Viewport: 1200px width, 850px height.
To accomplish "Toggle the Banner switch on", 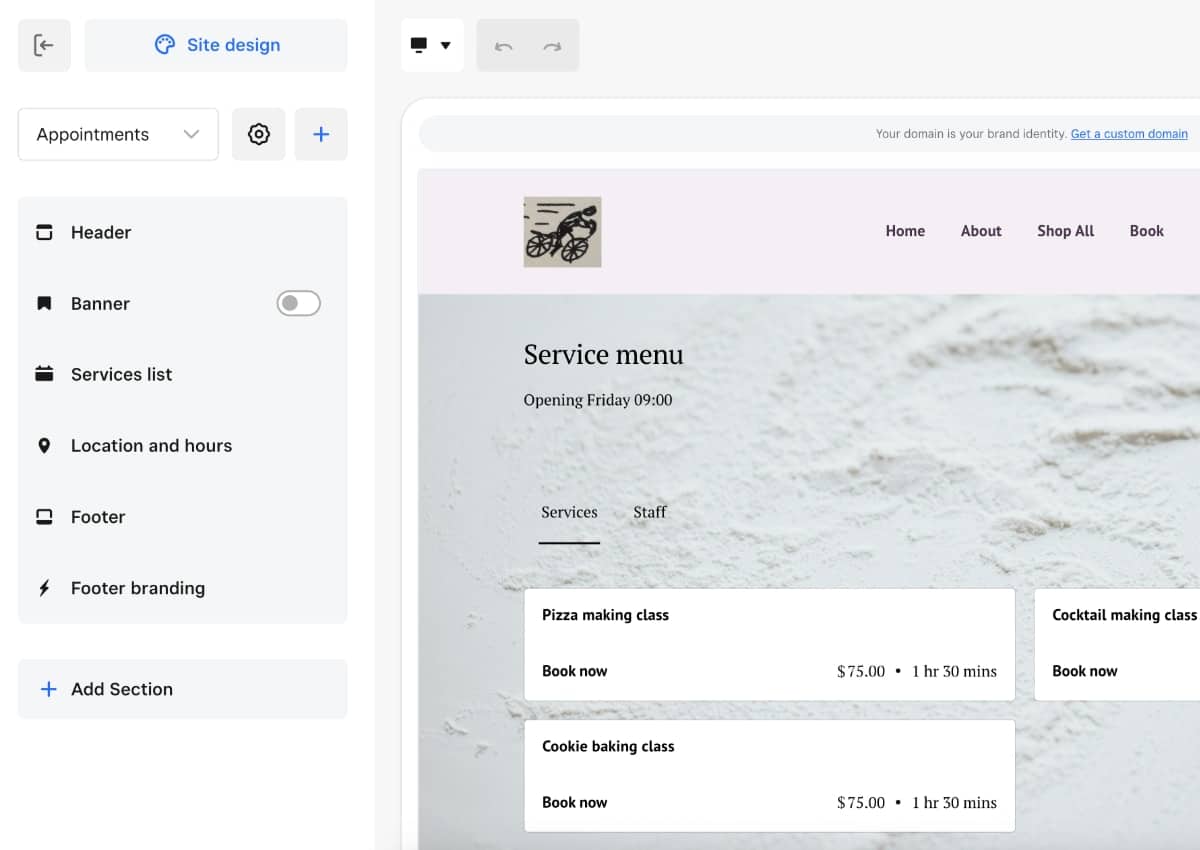I will [x=298, y=303].
